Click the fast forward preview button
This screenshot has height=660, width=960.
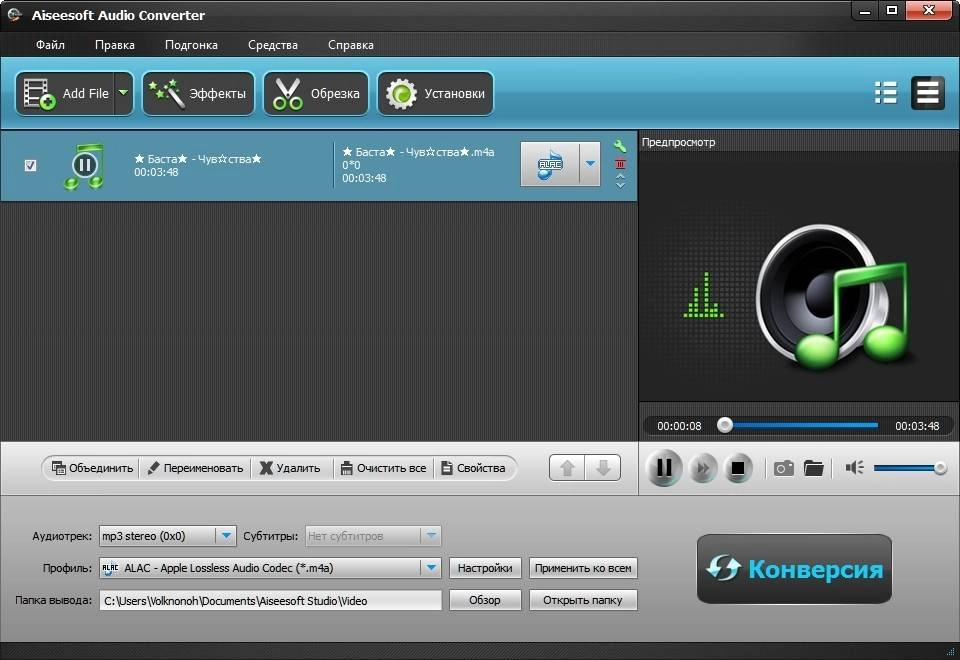pyautogui.click(x=703, y=469)
